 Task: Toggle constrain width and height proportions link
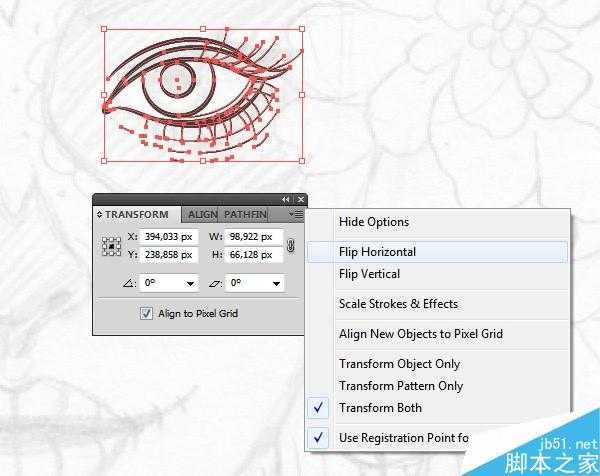pyautogui.click(x=290, y=246)
